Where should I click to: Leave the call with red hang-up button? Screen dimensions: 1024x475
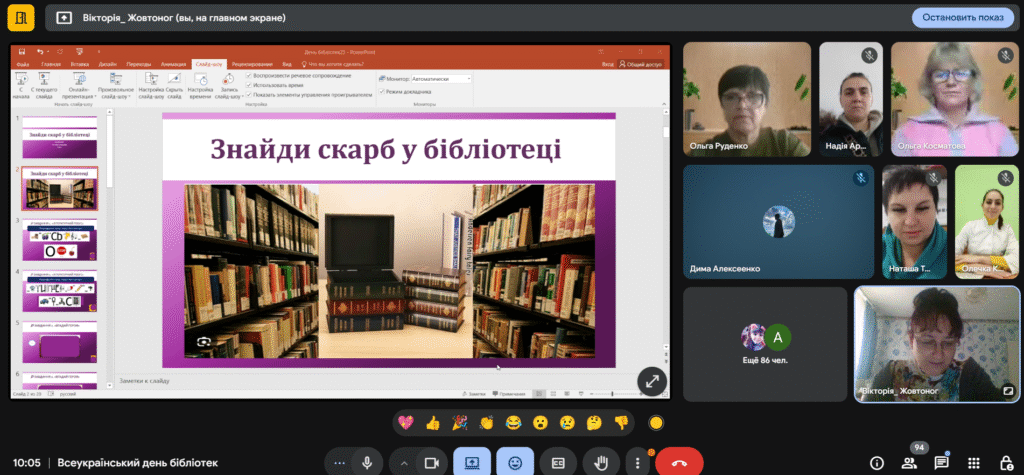(679, 462)
